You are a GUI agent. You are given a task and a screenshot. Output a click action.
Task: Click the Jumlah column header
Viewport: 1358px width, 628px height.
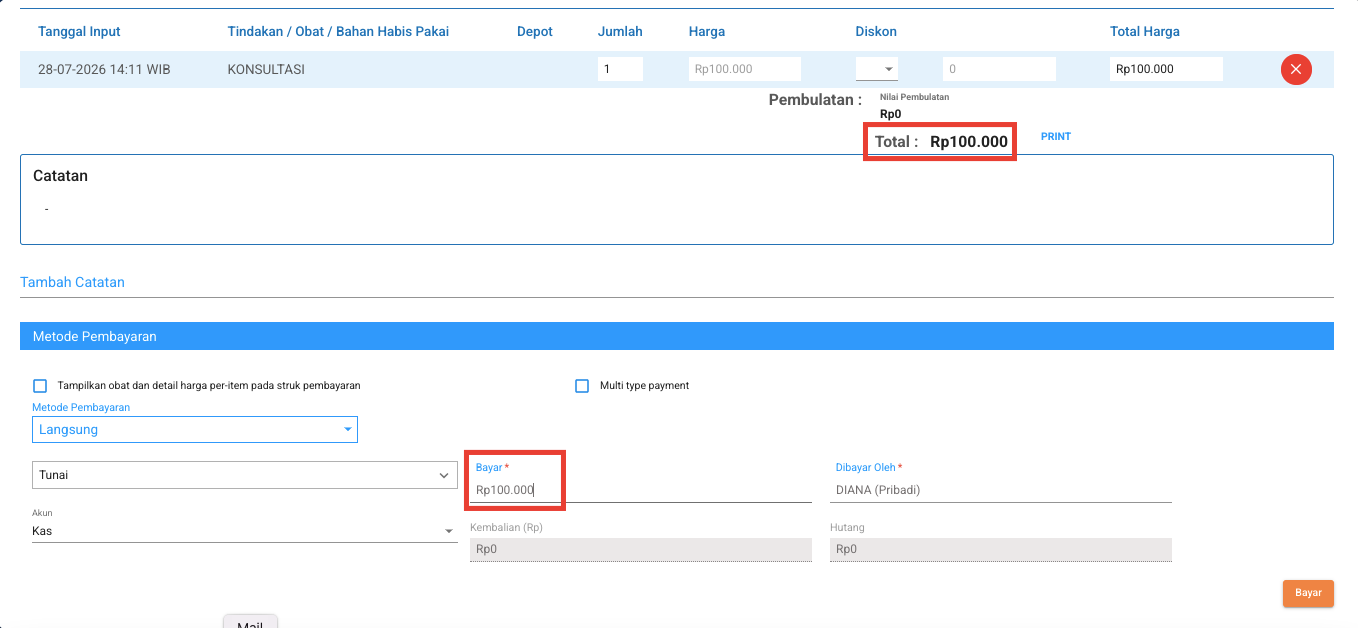620,32
